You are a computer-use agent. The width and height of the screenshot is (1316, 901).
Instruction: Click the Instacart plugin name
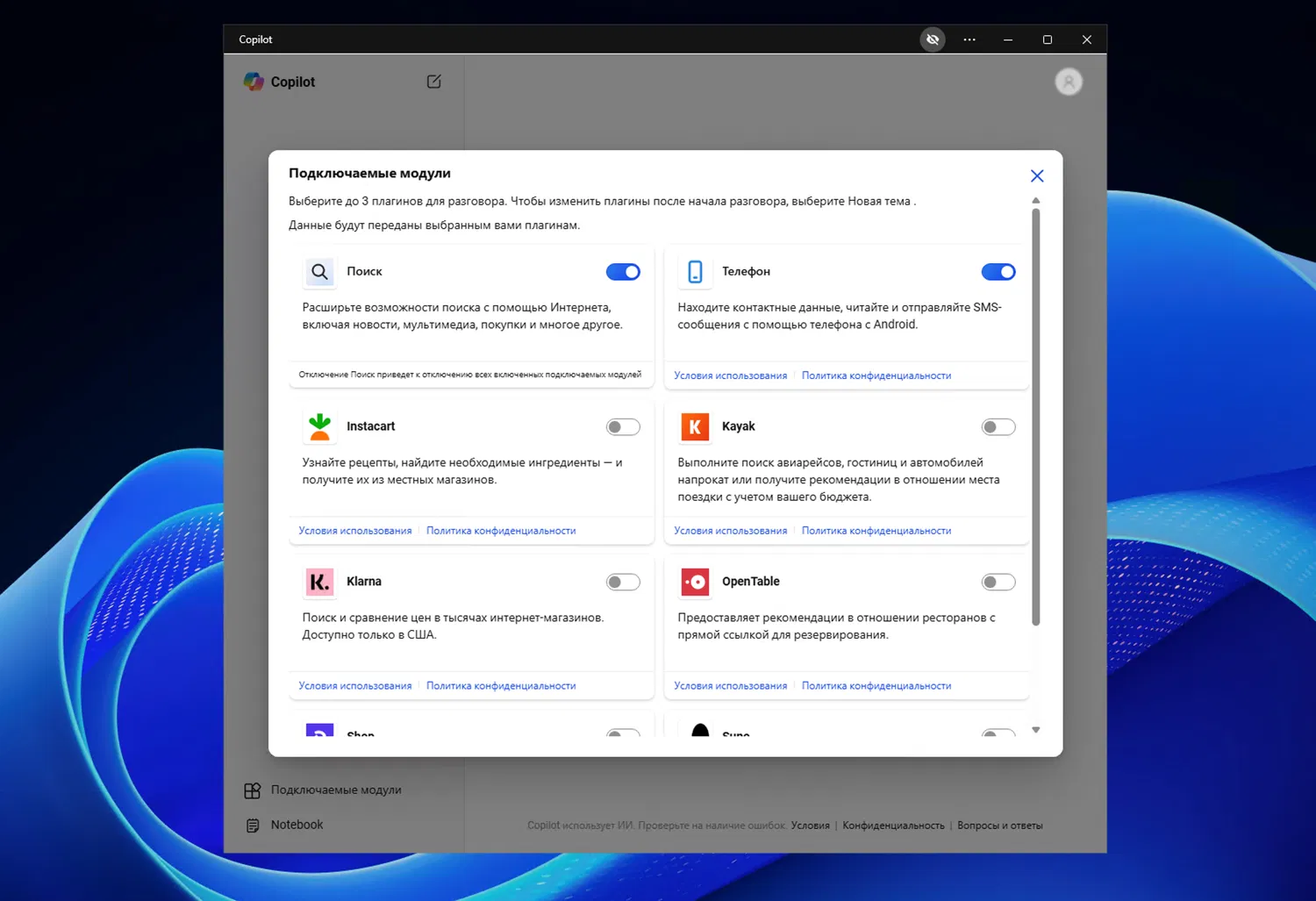tap(371, 426)
